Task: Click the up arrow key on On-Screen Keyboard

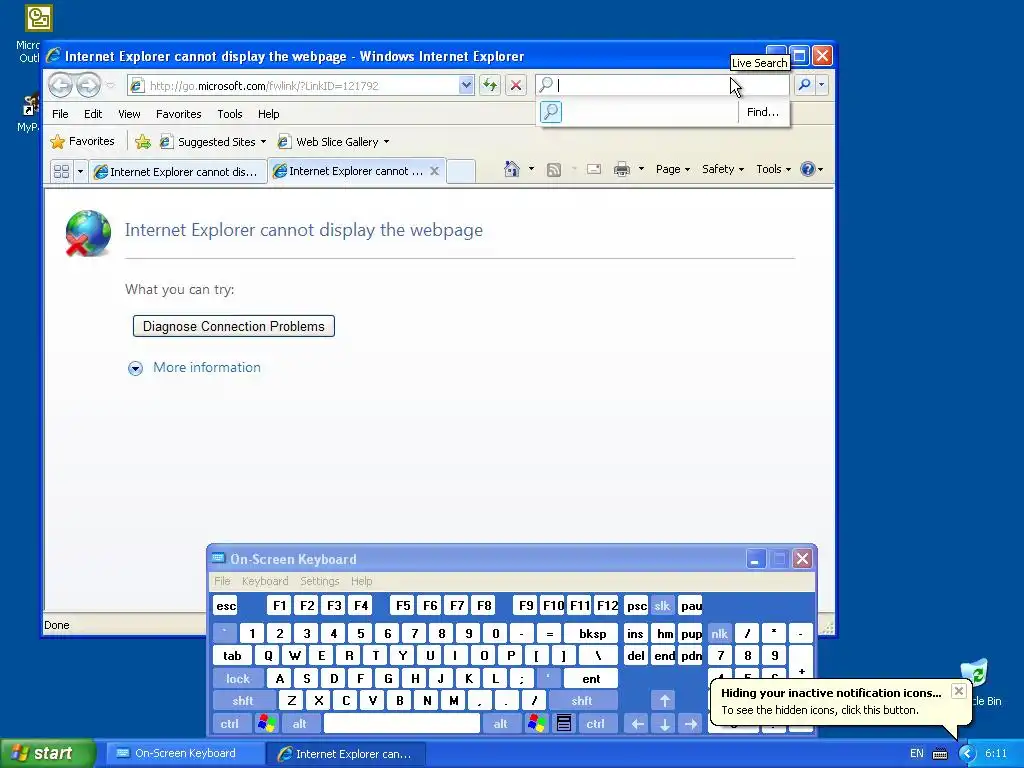Action: pos(664,701)
